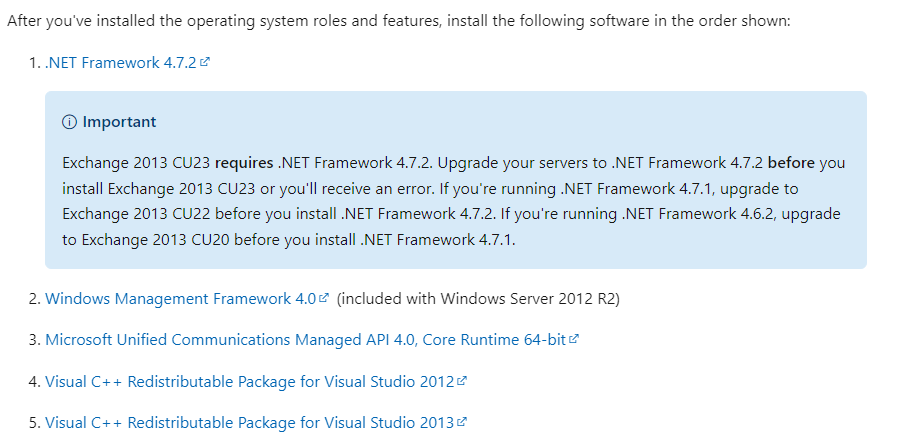Click the Important heading in the note box
Viewport: 906px width, 439px height.
pyautogui.click(x=119, y=122)
